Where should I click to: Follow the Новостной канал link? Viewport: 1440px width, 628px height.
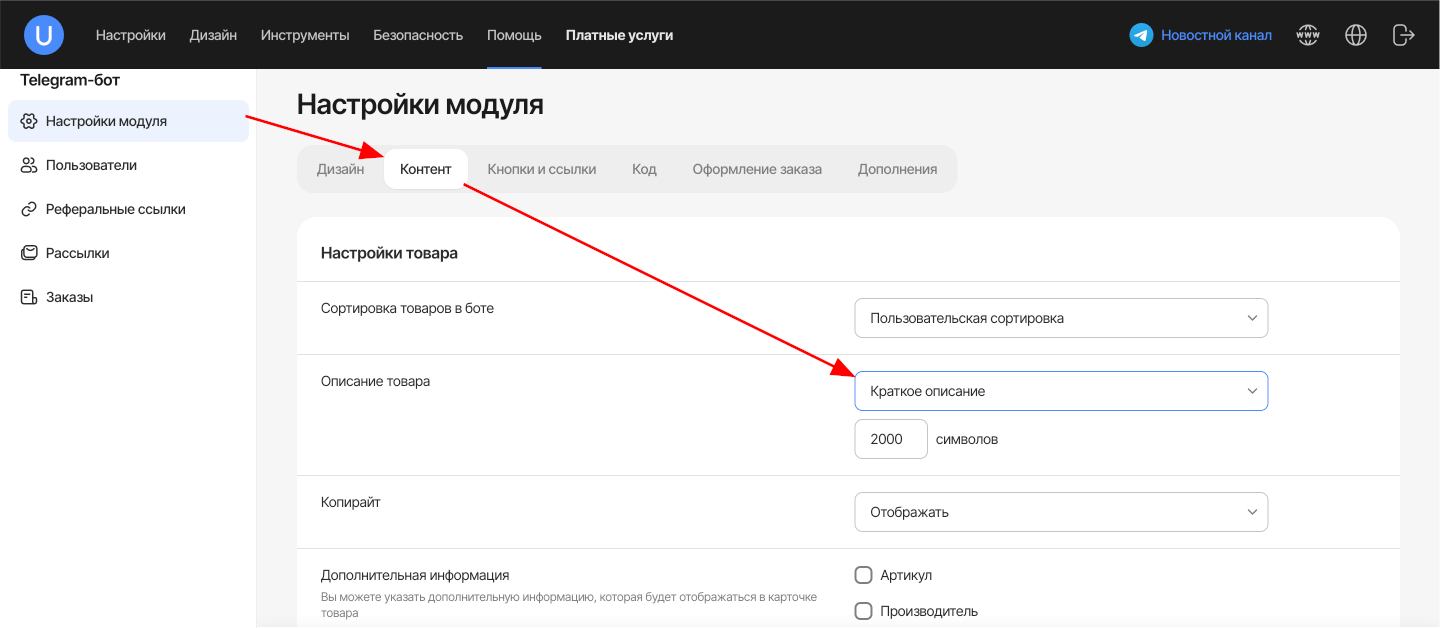[x=1216, y=35]
